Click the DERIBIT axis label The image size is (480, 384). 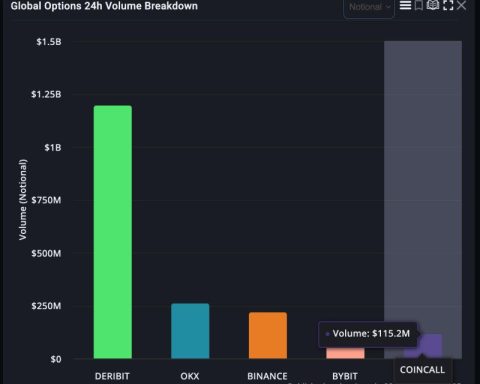tap(112, 376)
